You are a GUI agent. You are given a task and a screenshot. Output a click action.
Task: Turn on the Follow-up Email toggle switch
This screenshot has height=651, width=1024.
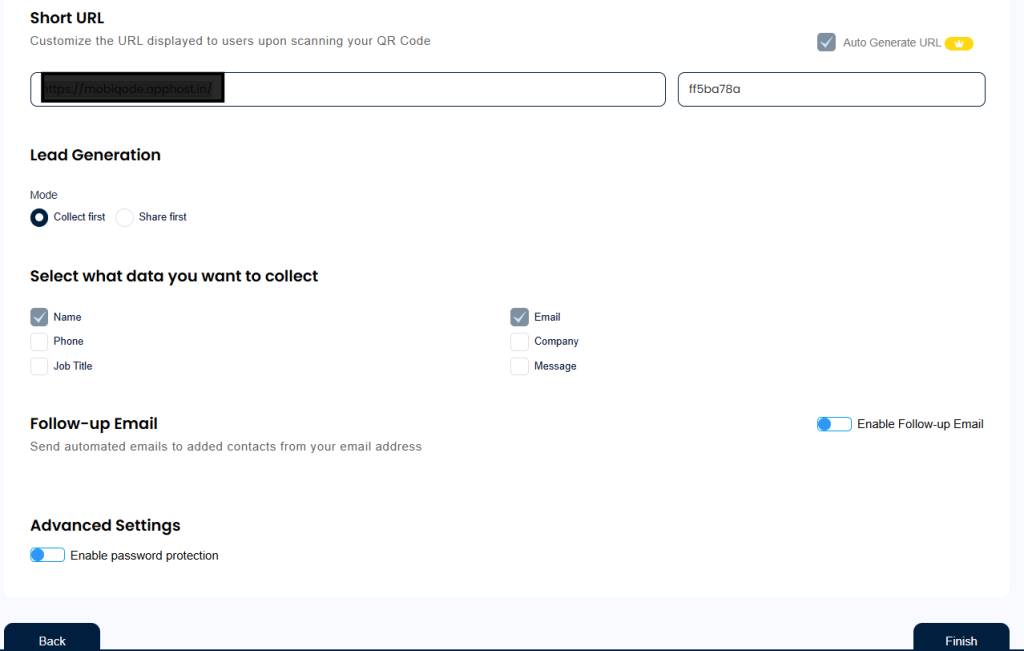pyautogui.click(x=834, y=424)
